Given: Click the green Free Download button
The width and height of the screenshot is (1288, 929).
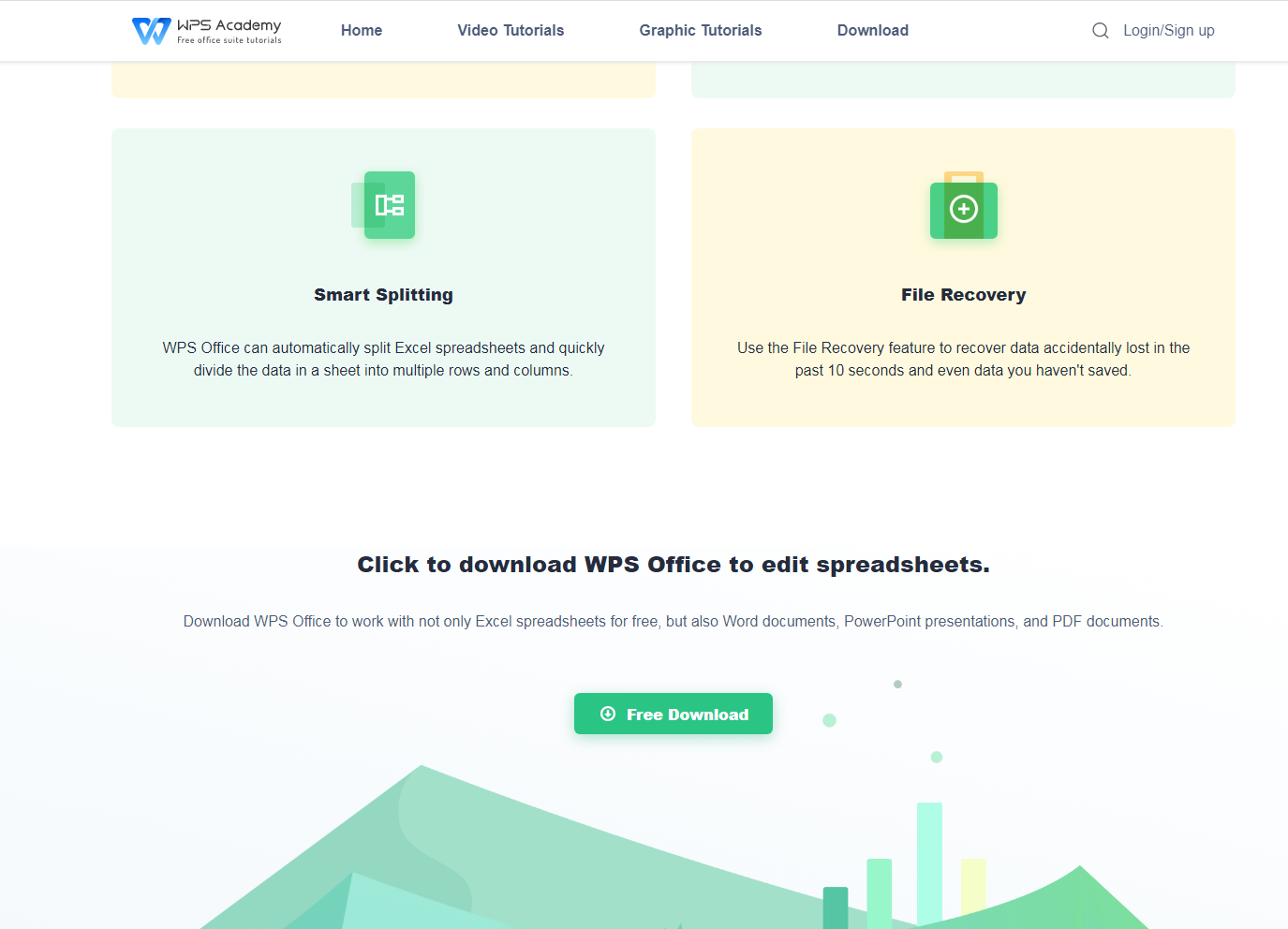Looking at the screenshot, I should click(x=674, y=714).
